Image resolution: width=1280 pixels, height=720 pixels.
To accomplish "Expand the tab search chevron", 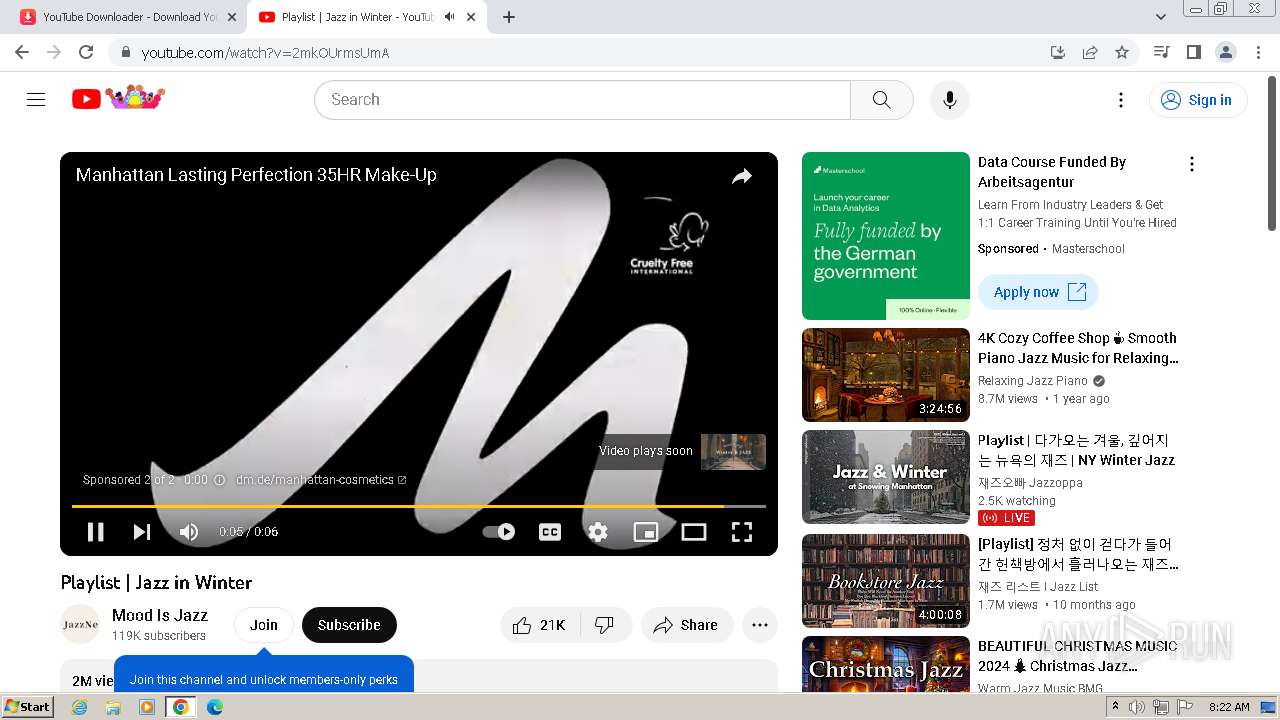I will 1160,17.
